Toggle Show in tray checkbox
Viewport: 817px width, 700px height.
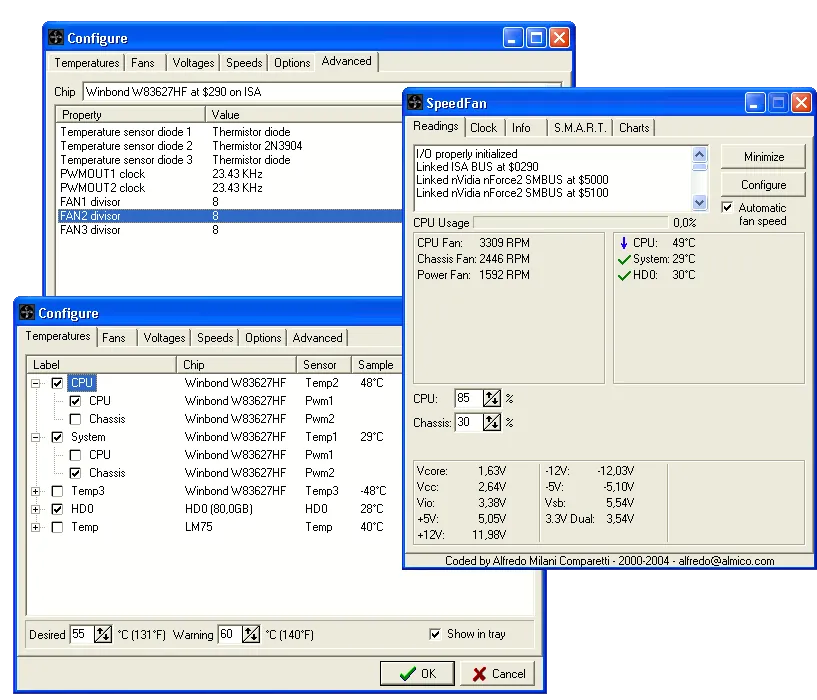pos(435,634)
